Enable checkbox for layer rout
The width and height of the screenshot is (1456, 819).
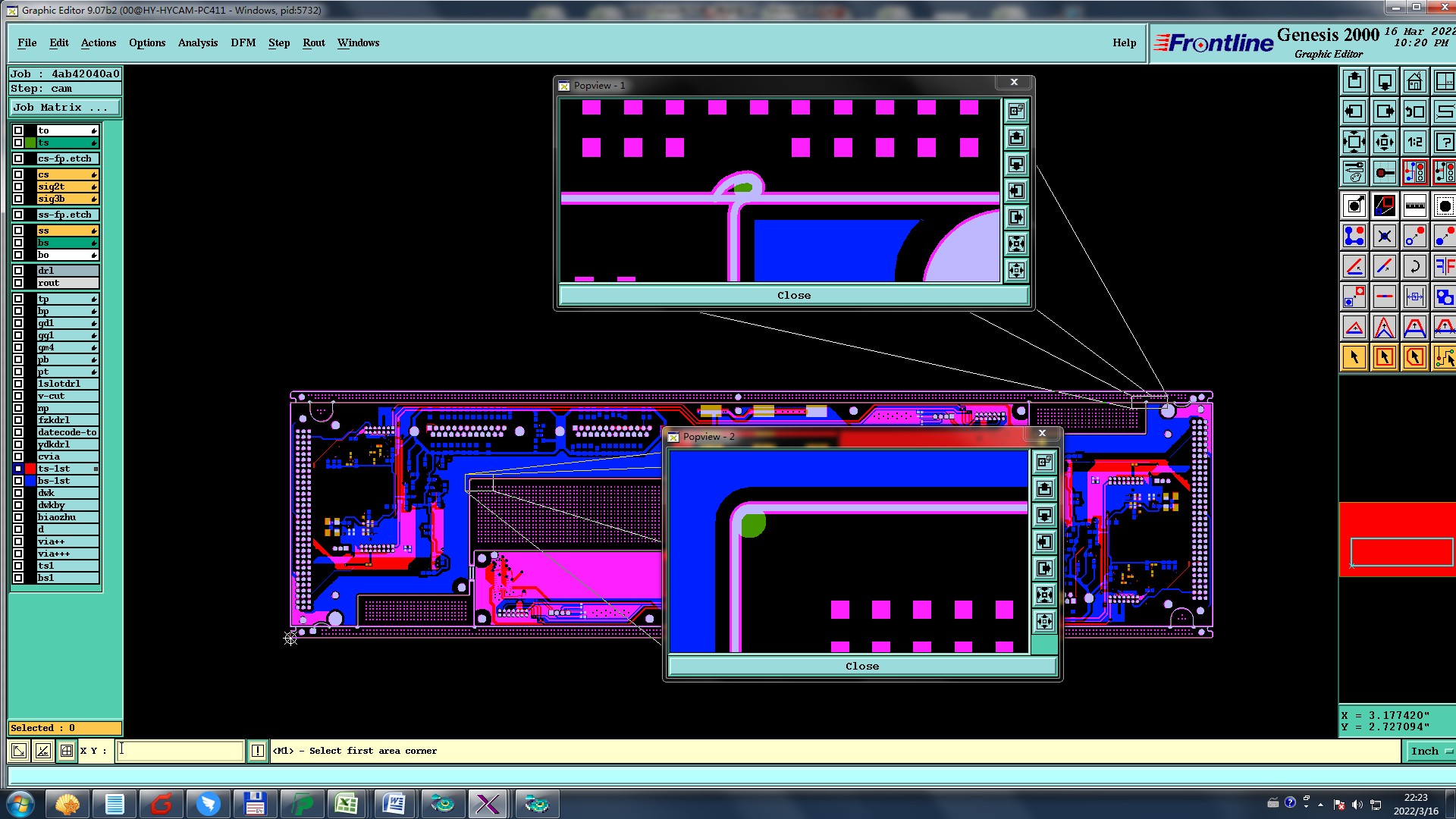(18, 283)
